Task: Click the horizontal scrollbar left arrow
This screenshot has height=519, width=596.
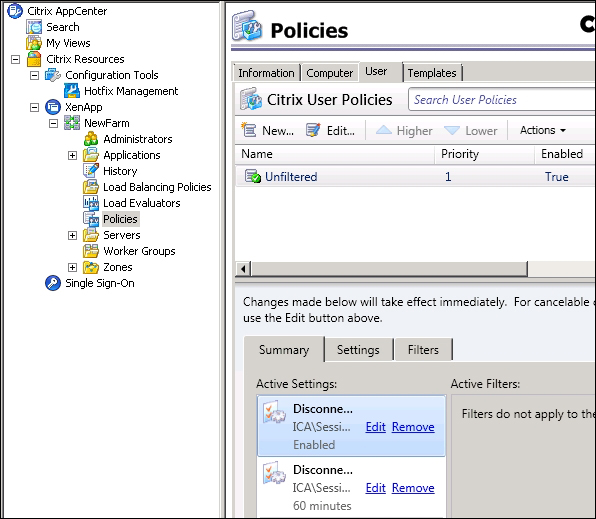Action: click(243, 269)
